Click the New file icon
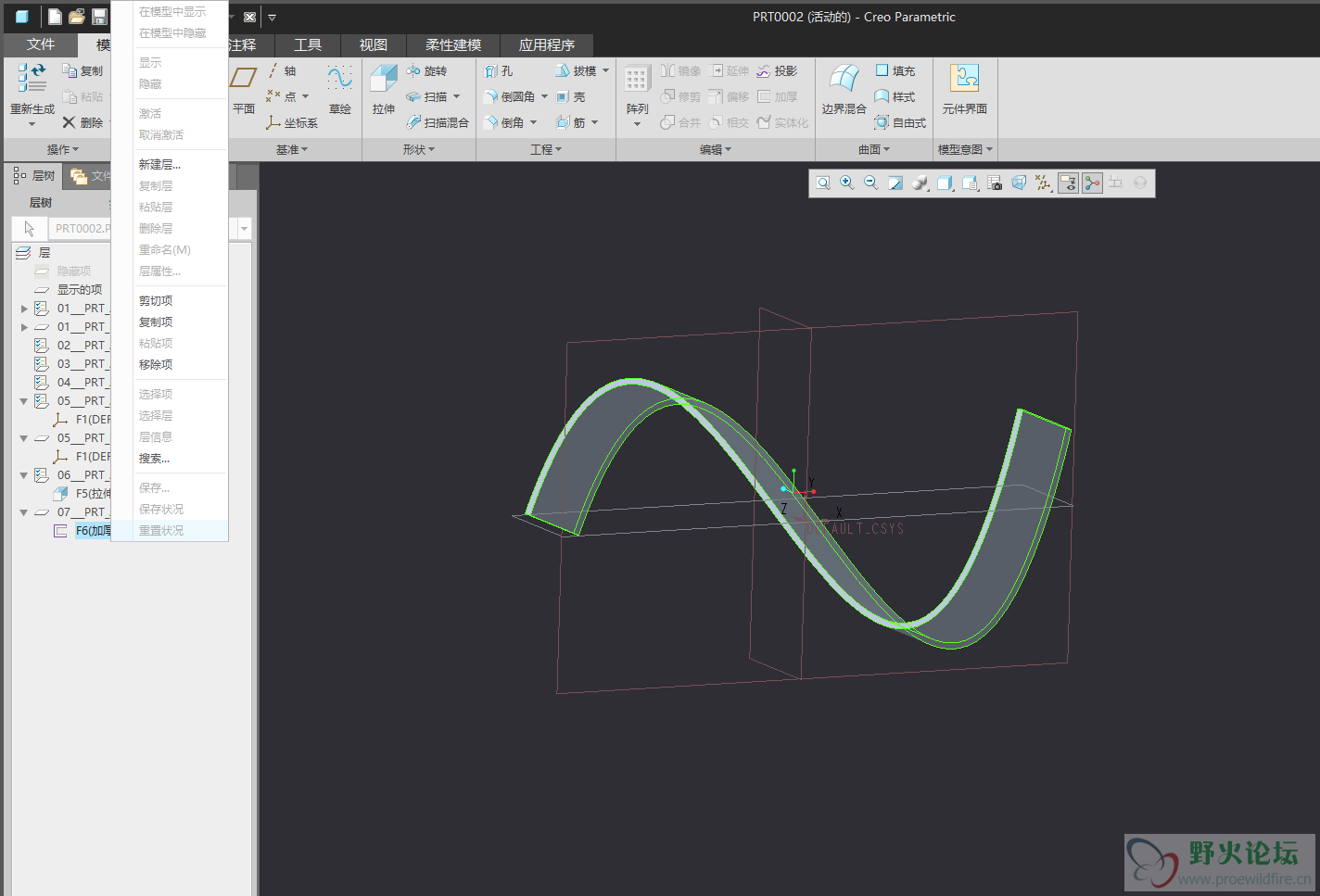The height and width of the screenshot is (896, 1320). [x=55, y=17]
